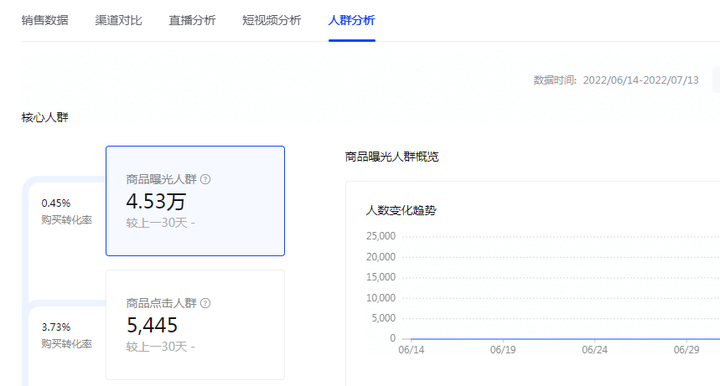Click the active 人群分析 tab
720x386 pixels.
pos(352,20)
